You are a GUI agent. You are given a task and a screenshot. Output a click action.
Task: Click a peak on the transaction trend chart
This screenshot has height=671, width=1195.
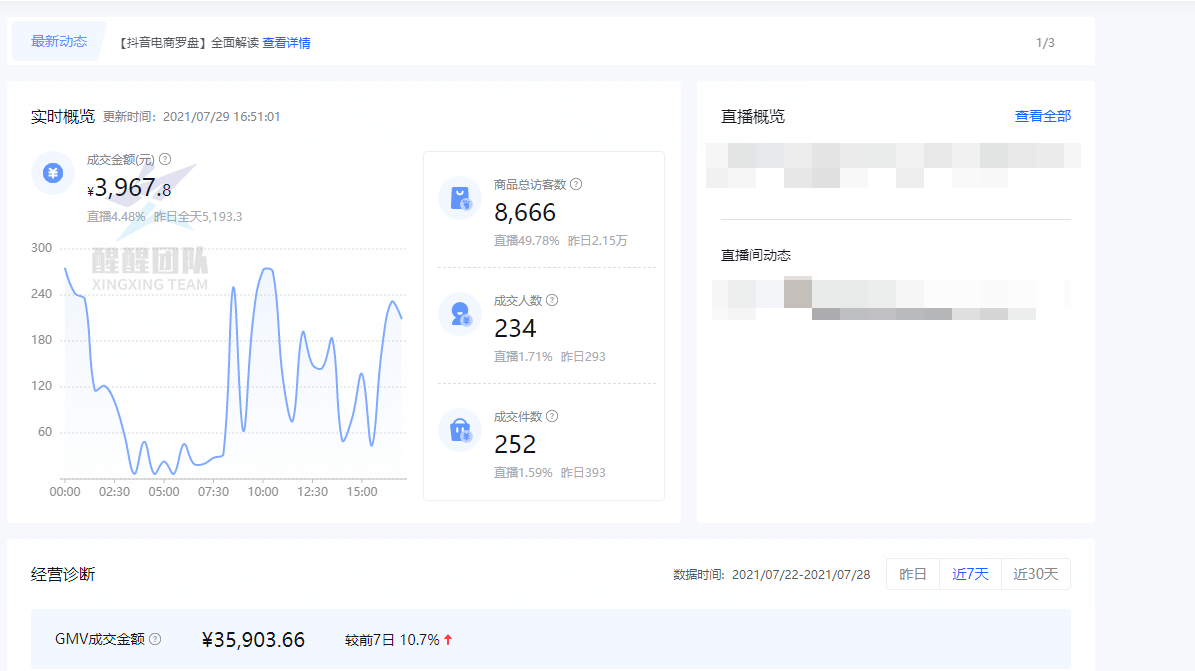(x=267, y=270)
